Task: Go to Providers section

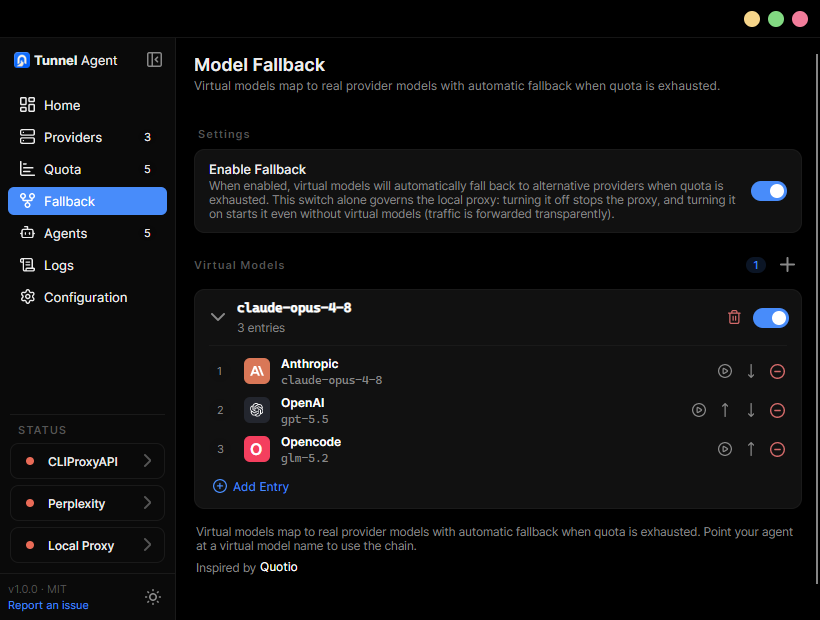Action: [87, 137]
